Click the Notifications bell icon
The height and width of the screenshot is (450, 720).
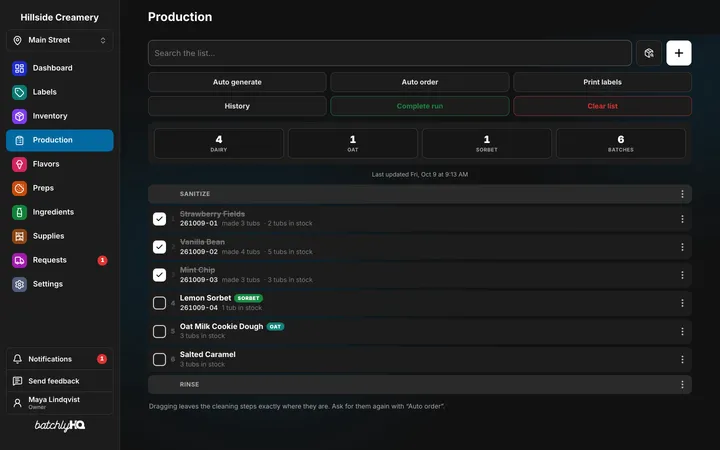coord(17,359)
